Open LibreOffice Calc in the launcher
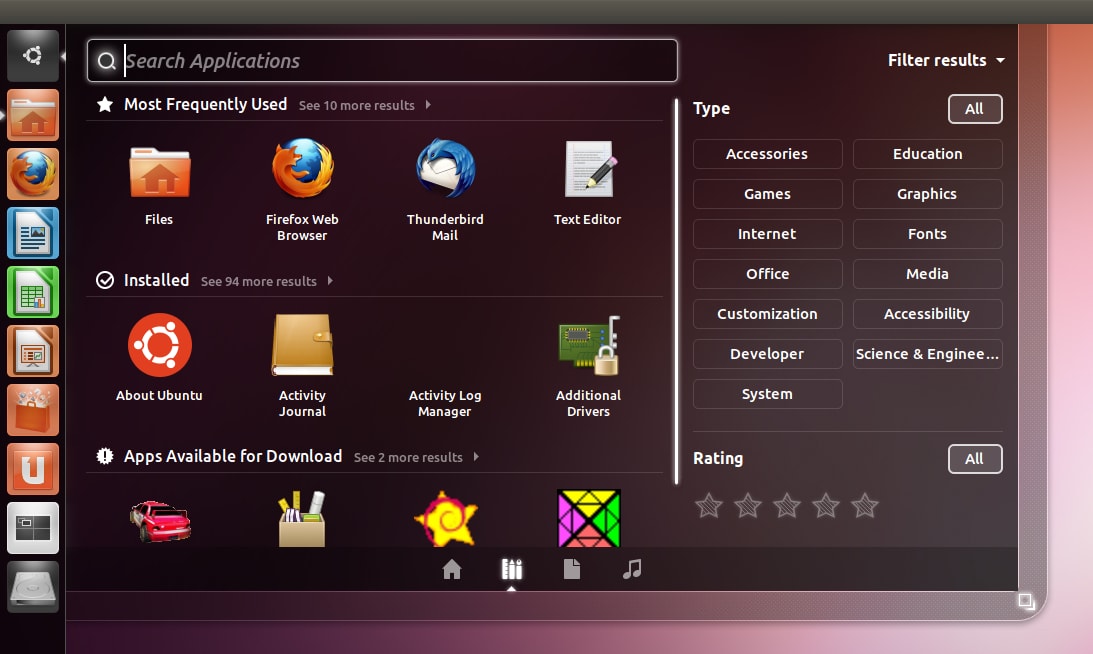1093x654 pixels. point(33,292)
